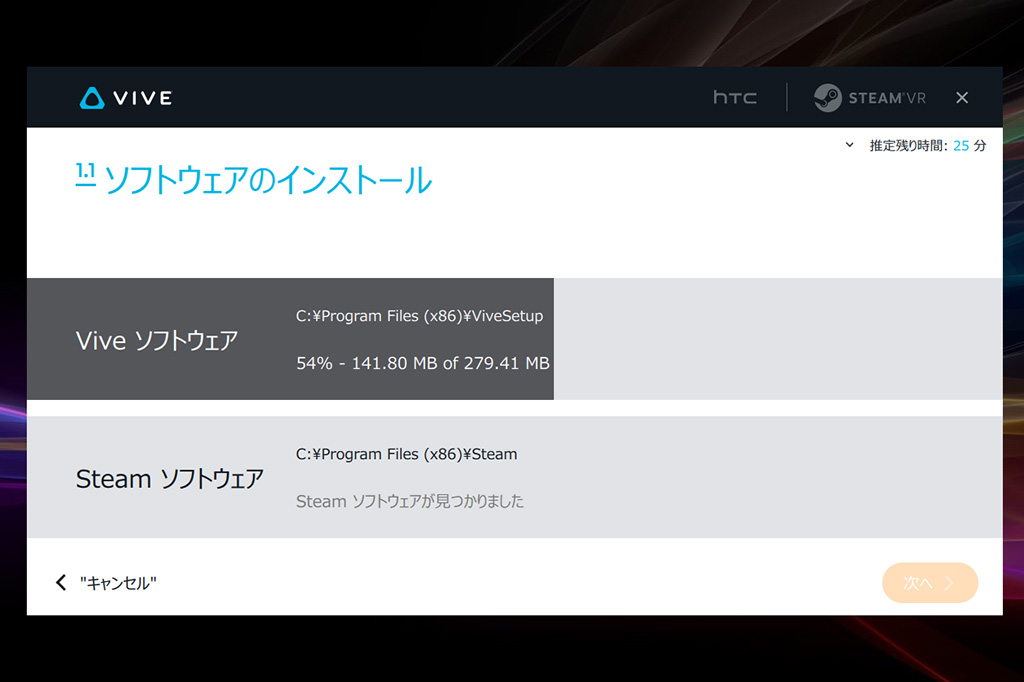The height and width of the screenshot is (682, 1024).
Task: Click the SteamVR logo icon
Action: point(827,98)
